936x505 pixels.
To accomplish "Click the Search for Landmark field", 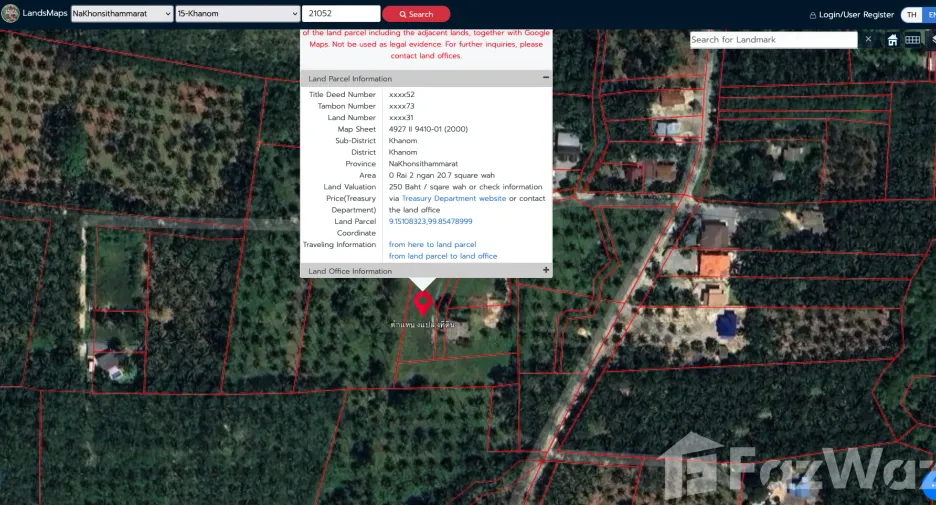I will (x=773, y=39).
